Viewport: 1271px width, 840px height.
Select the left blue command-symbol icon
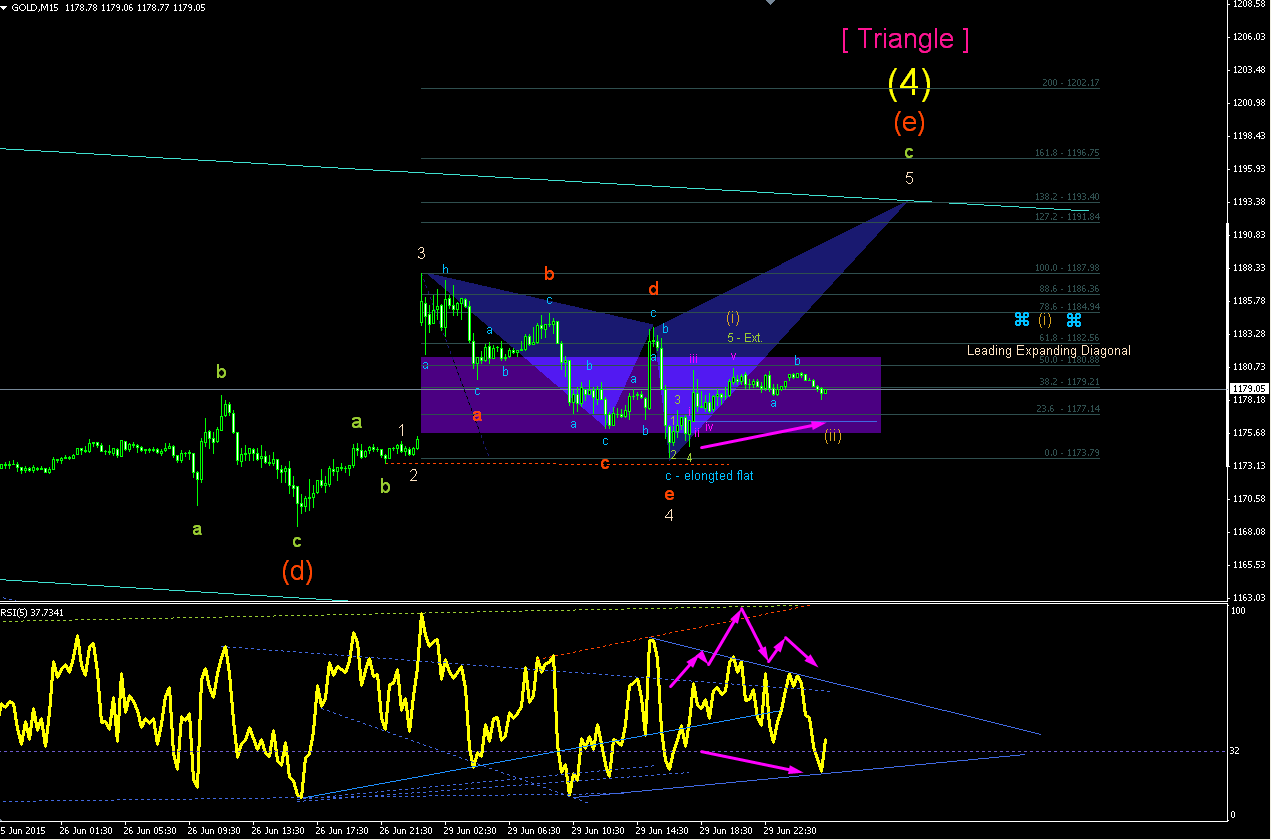click(x=1022, y=320)
